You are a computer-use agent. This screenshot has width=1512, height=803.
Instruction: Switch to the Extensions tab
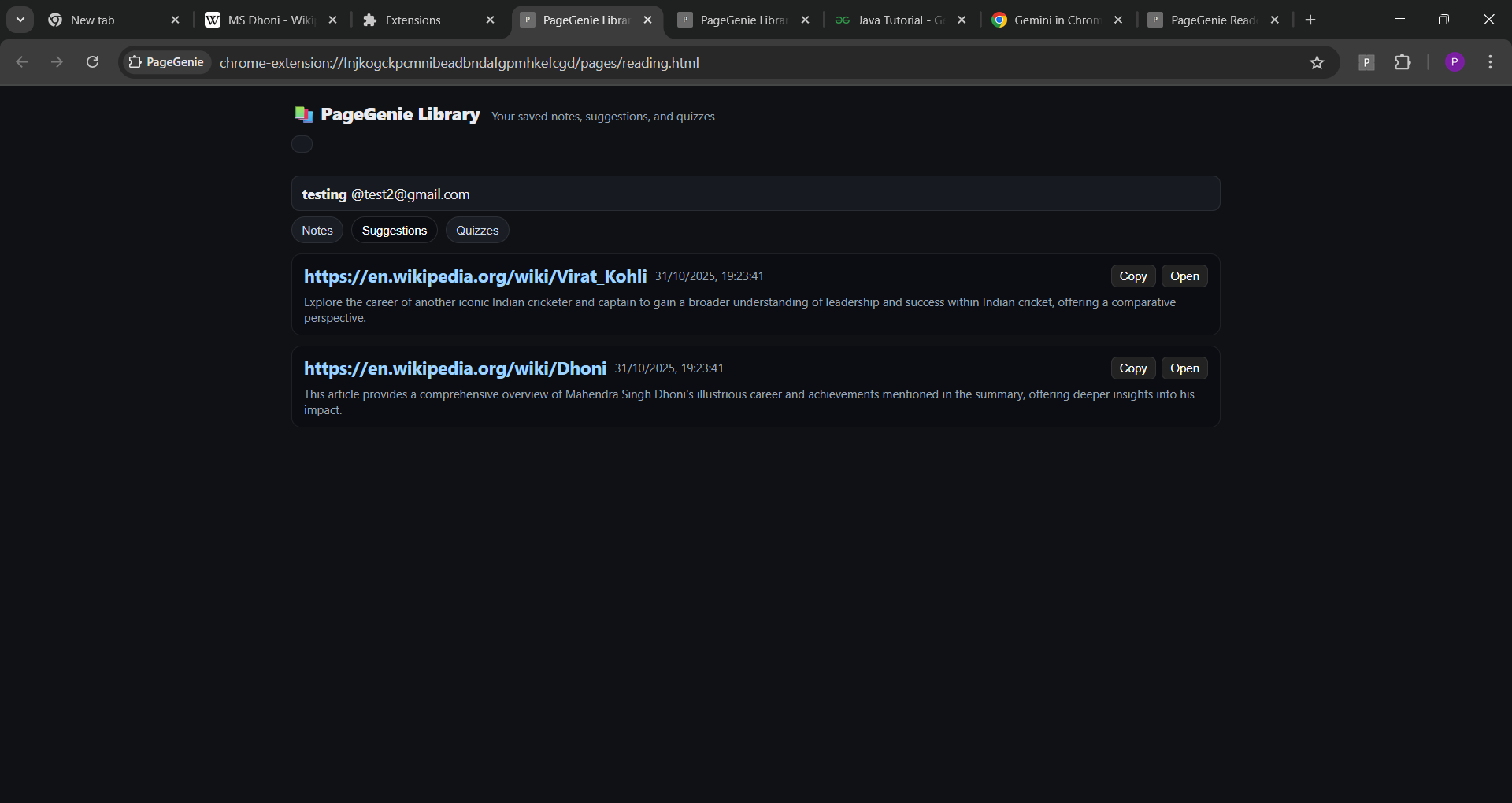coord(428,20)
